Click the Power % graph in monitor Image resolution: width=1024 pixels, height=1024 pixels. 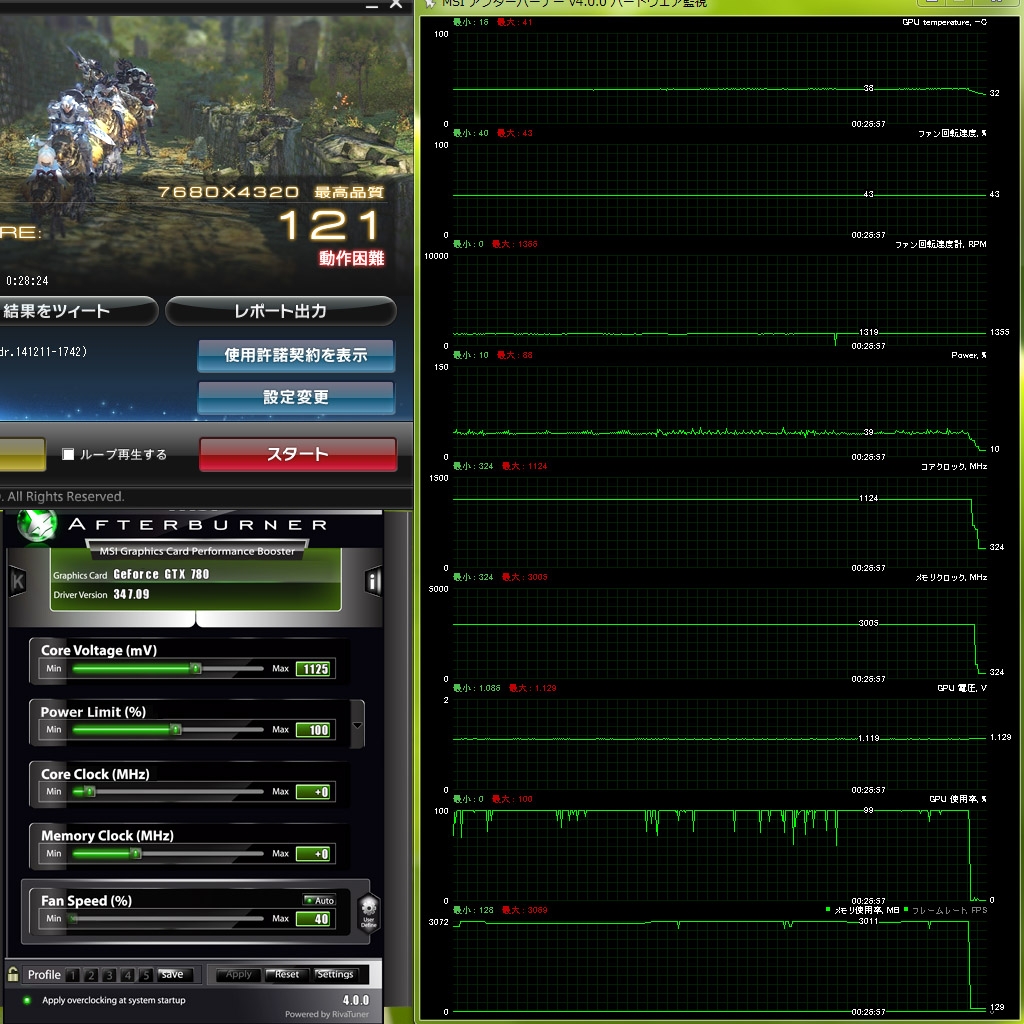(719, 411)
